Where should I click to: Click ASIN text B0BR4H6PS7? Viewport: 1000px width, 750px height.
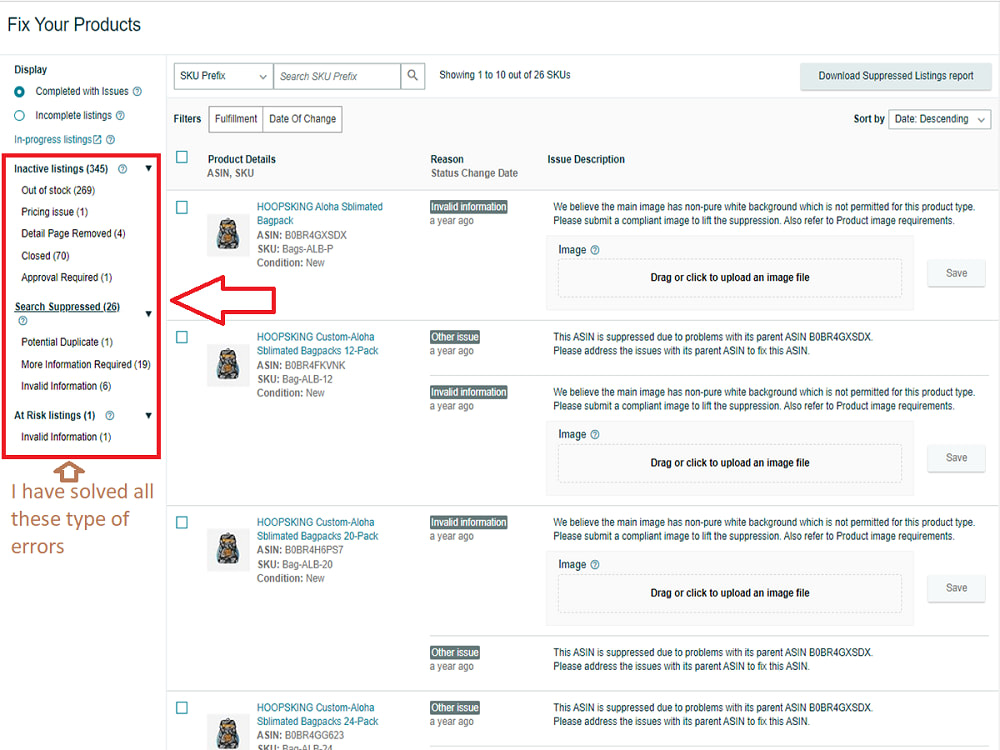pyautogui.click(x=314, y=550)
